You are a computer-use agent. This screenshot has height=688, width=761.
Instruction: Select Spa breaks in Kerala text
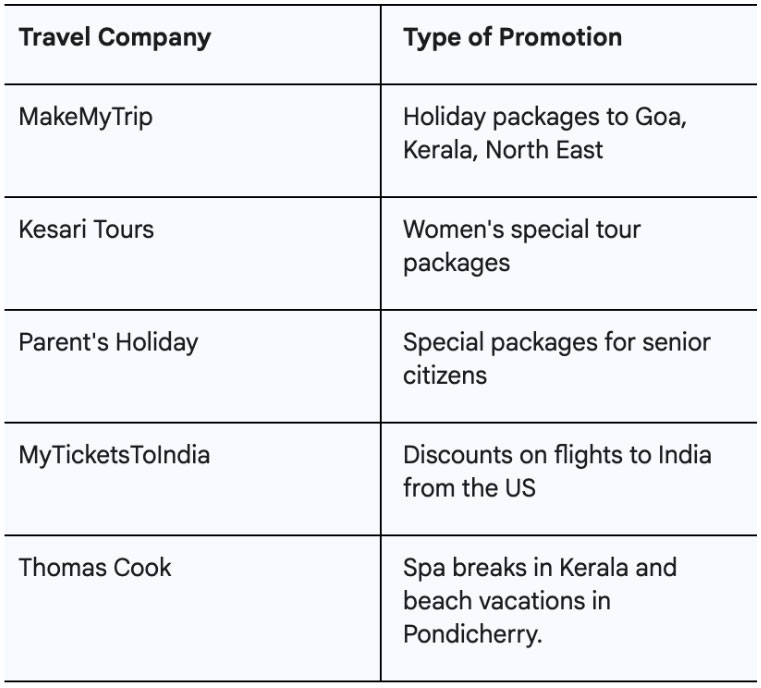click(x=540, y=568)
